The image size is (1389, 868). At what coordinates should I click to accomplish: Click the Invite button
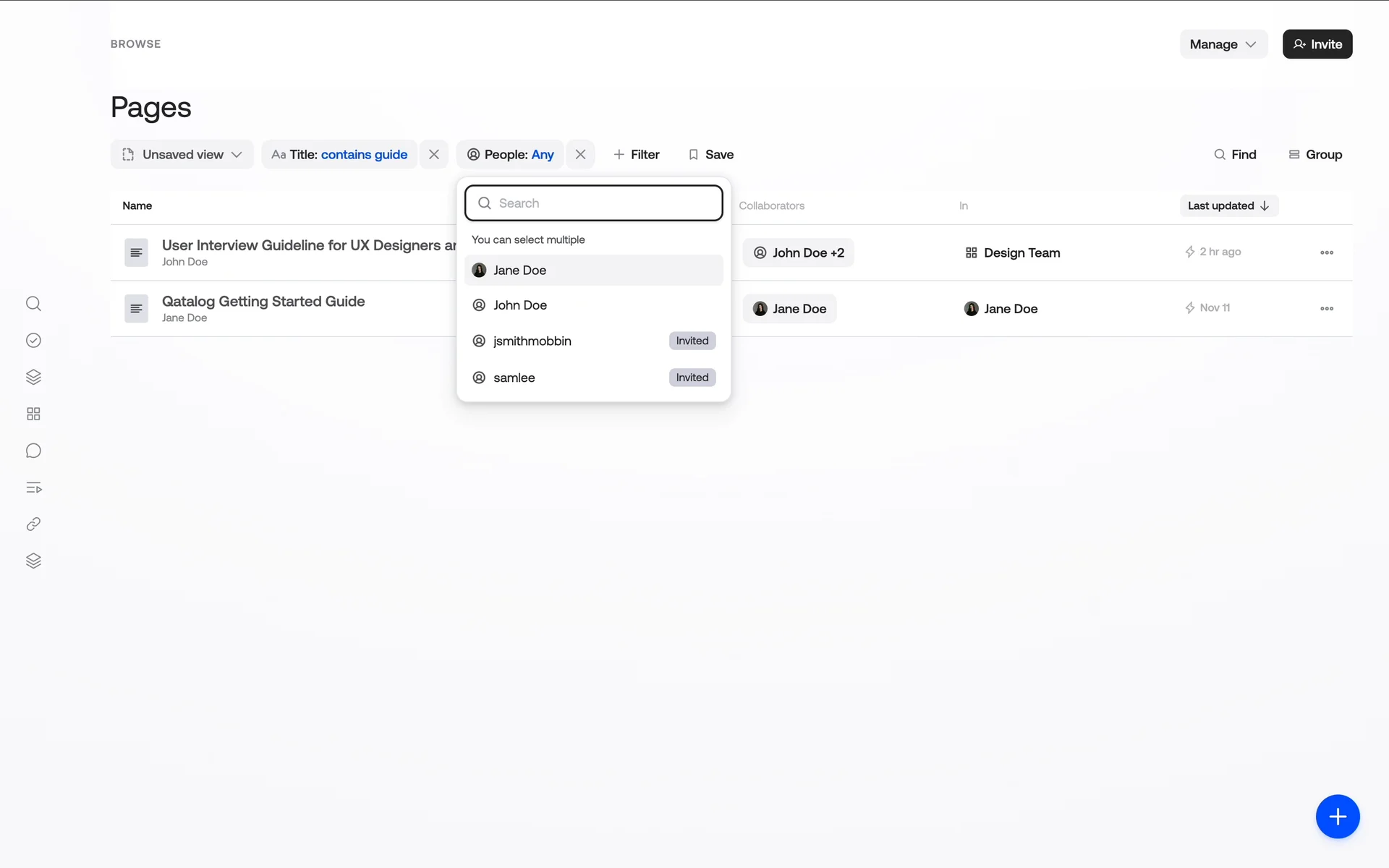point(1317,44)
